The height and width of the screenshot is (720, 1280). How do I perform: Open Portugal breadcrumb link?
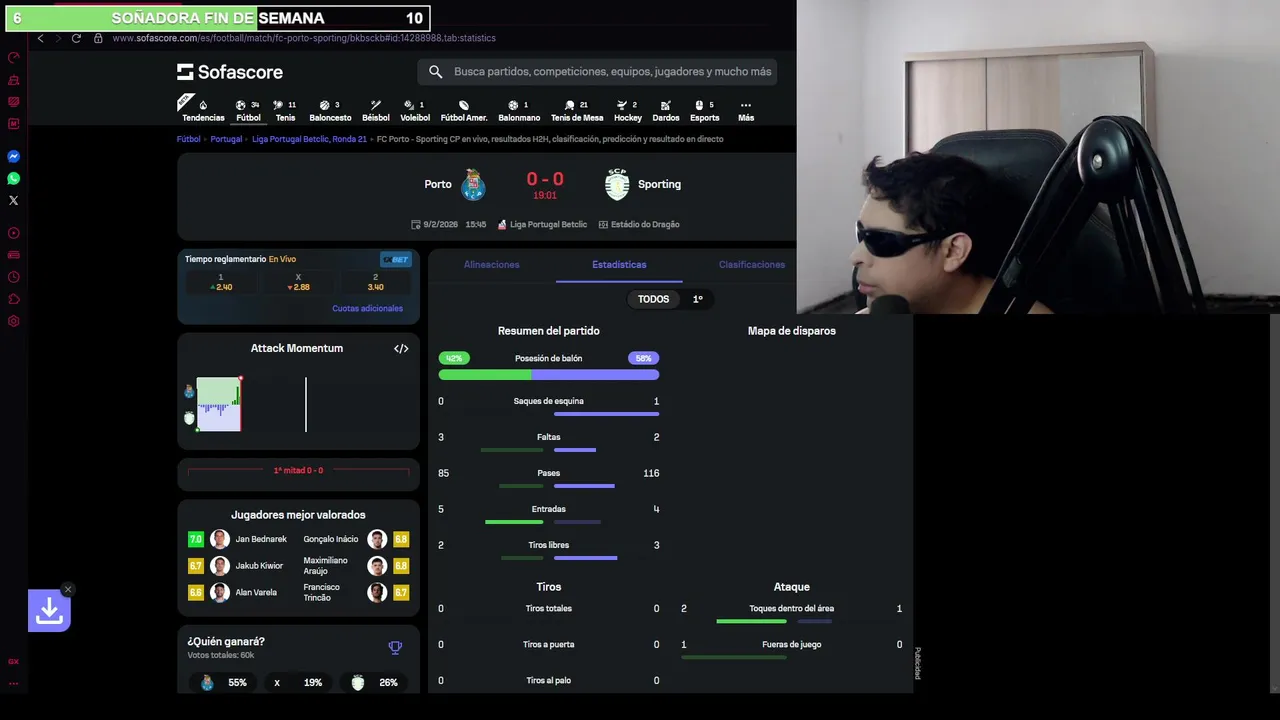[x=226, y=139]
